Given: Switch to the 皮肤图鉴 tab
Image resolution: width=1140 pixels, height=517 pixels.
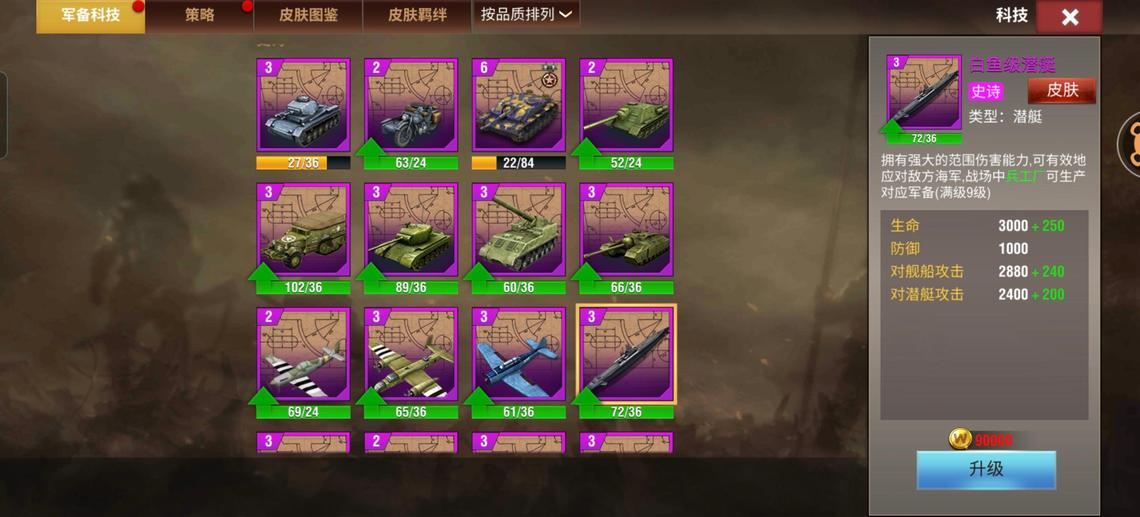Looking at the screenshot, I should (308, 15).
